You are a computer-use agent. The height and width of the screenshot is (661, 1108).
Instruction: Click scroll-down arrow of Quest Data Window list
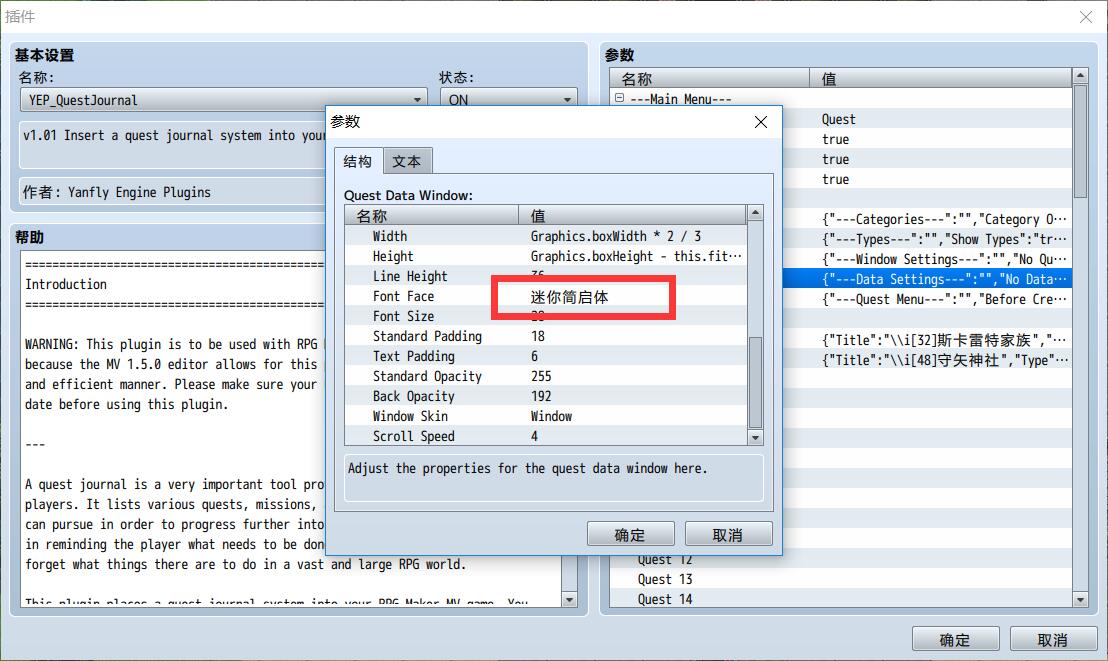coord(755,438)
